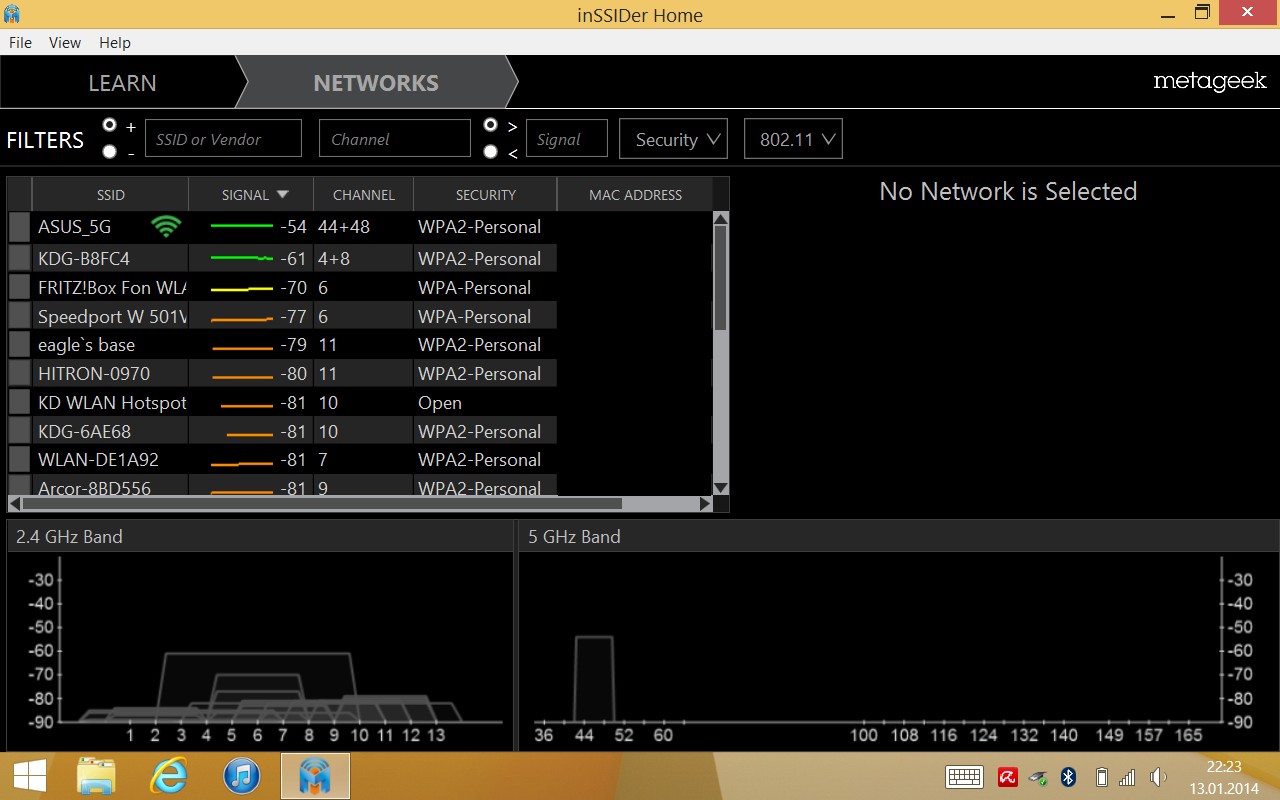Select the eagle`s base network name
The width and height of the screenshot is (1280, 800).
coord(86,345)
